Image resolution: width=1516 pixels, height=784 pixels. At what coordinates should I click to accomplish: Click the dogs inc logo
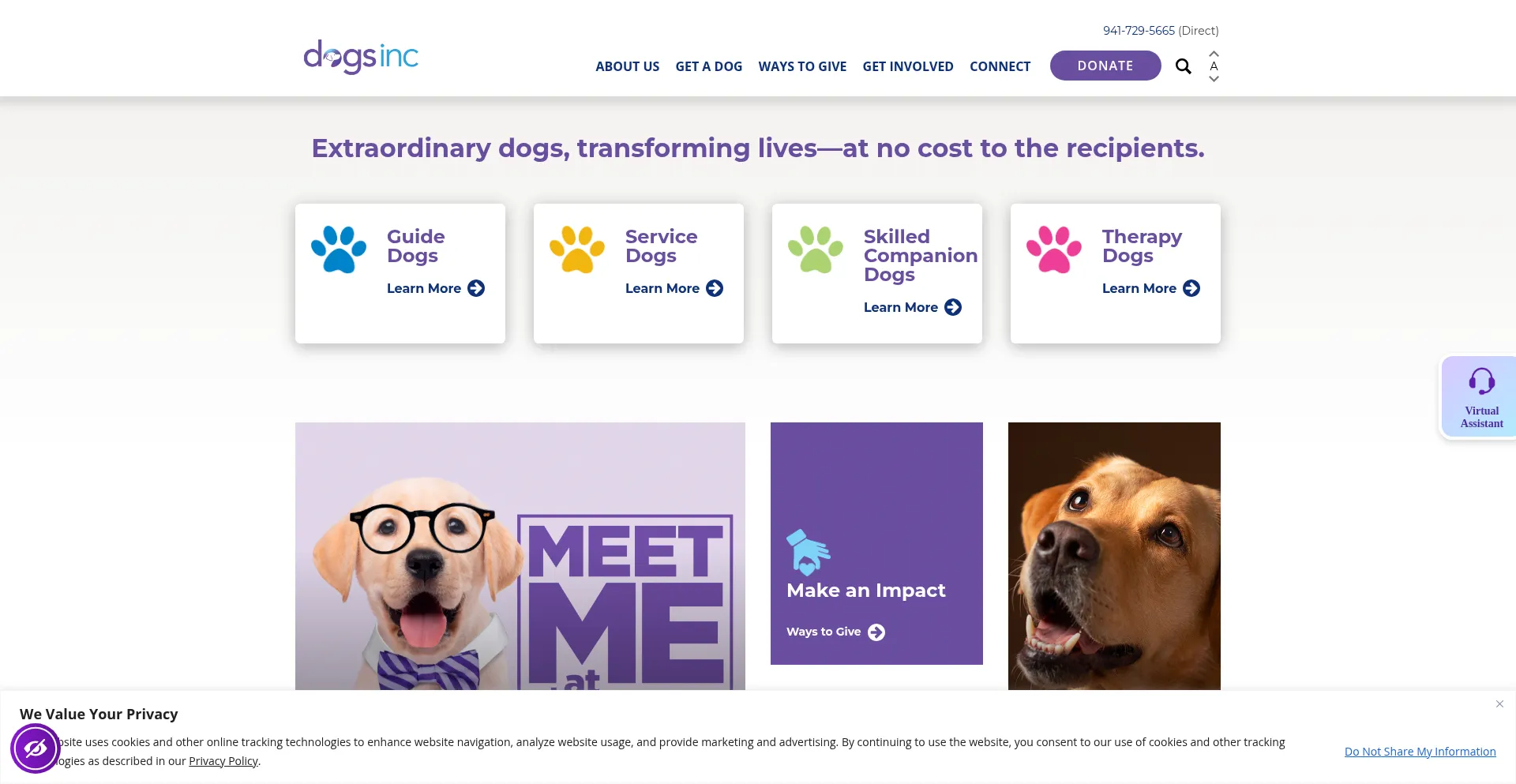pyautogui.click(x=361, y=58)
